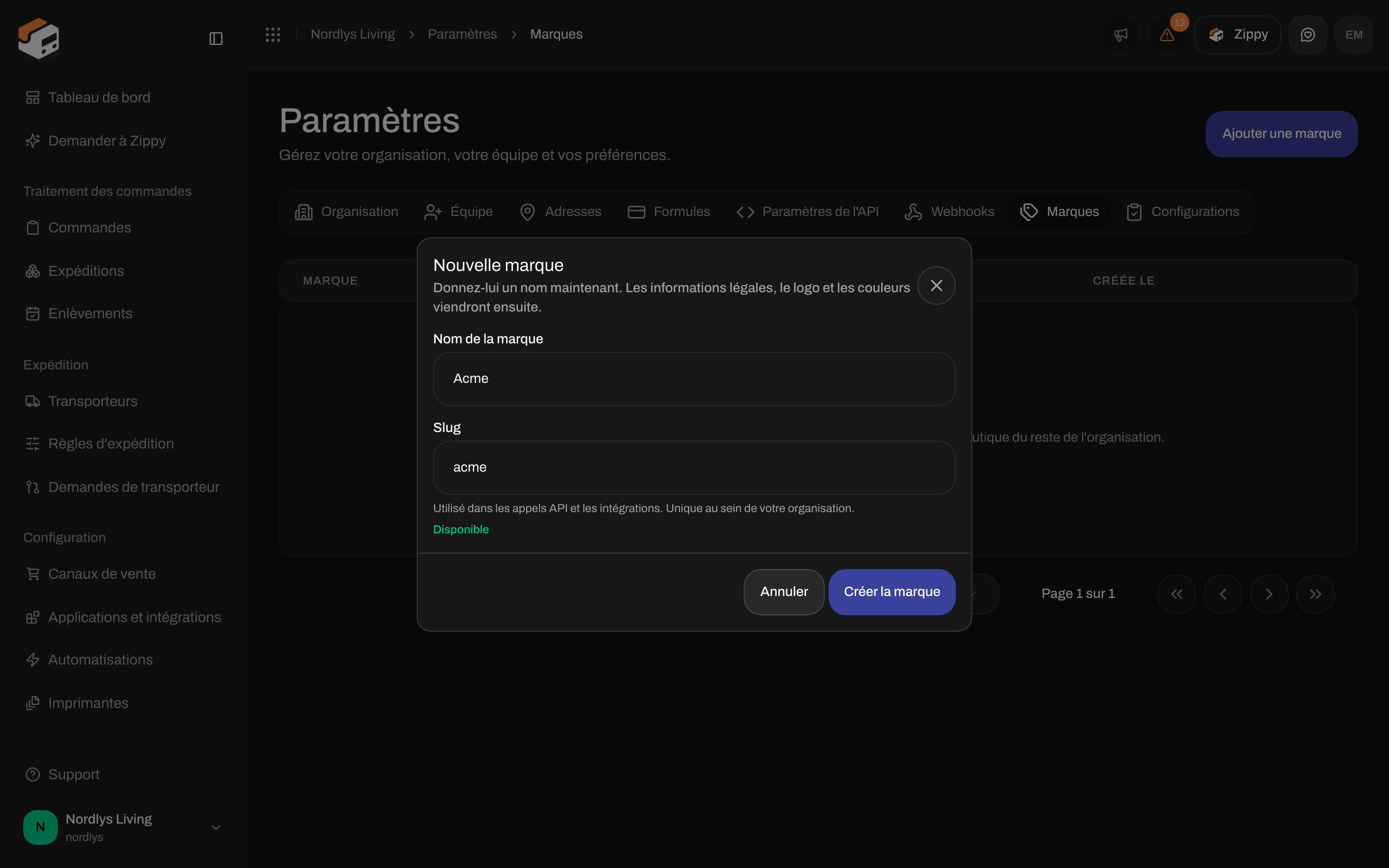The image size is (1389, 868).
Task: Open Commandes in the sidebar
Action: point(124,228)
